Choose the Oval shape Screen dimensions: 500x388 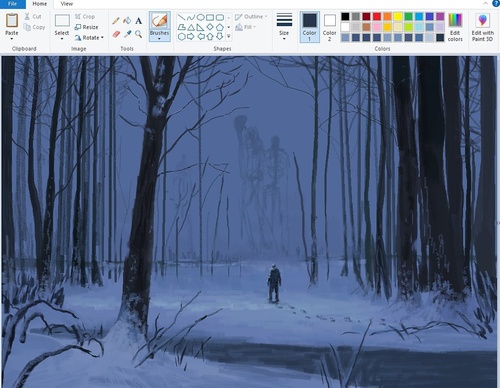[200, 17]
